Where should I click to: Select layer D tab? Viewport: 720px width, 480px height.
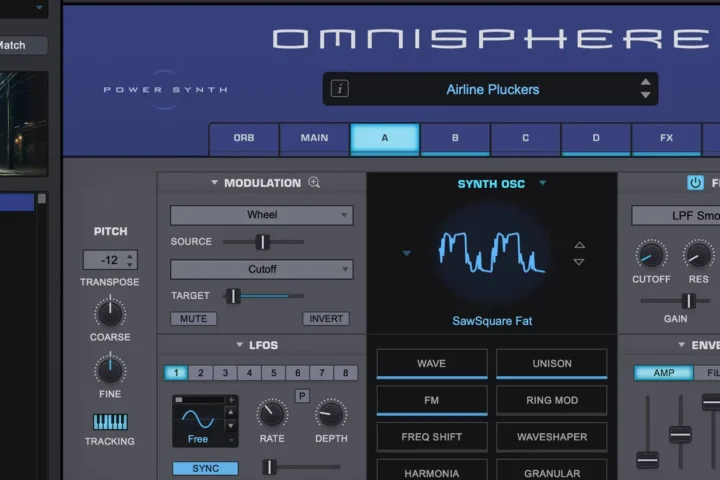(596, 138)
